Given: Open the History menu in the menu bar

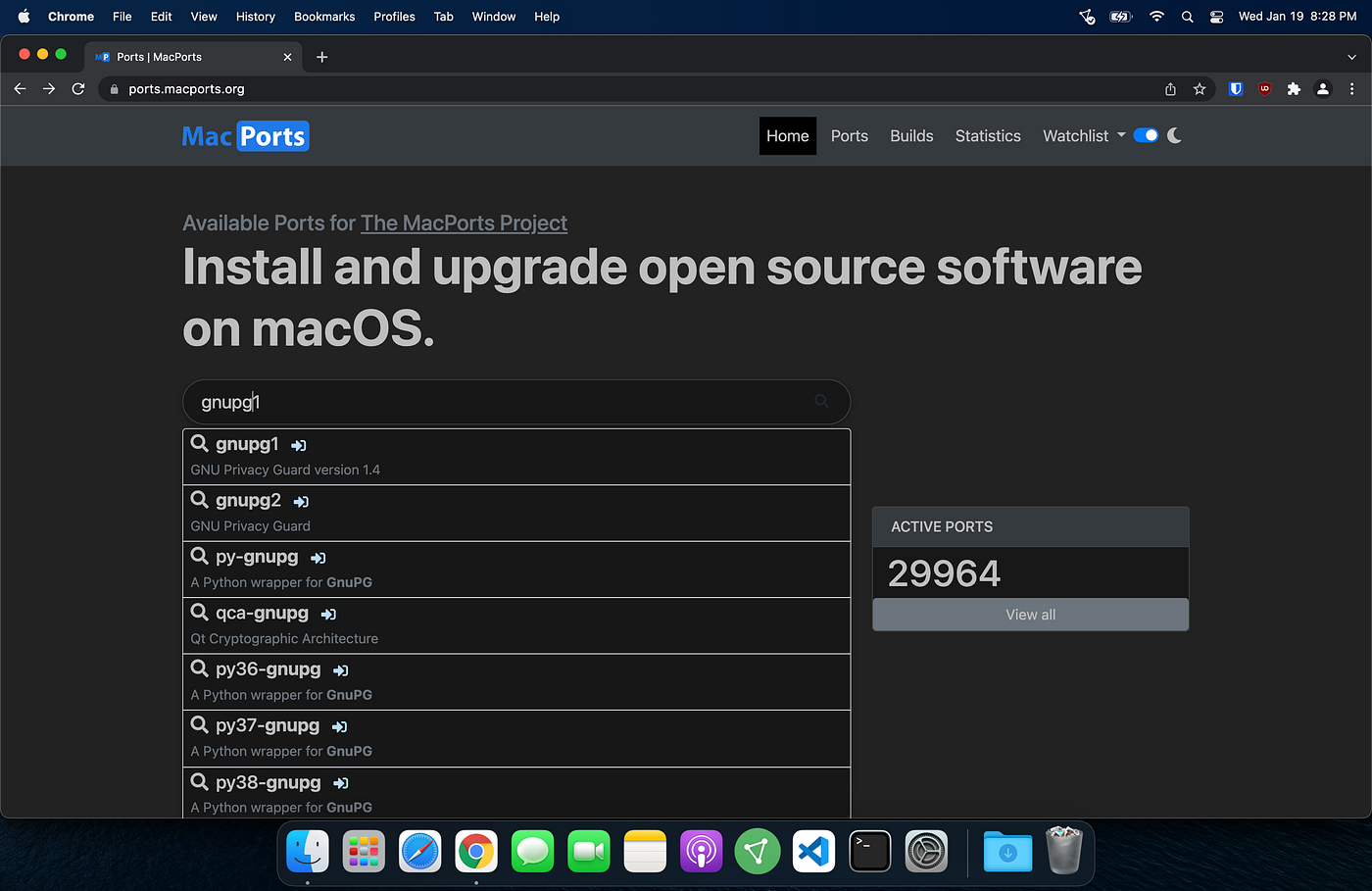Looking at the screenshot, I should click(x=255, y=17).
